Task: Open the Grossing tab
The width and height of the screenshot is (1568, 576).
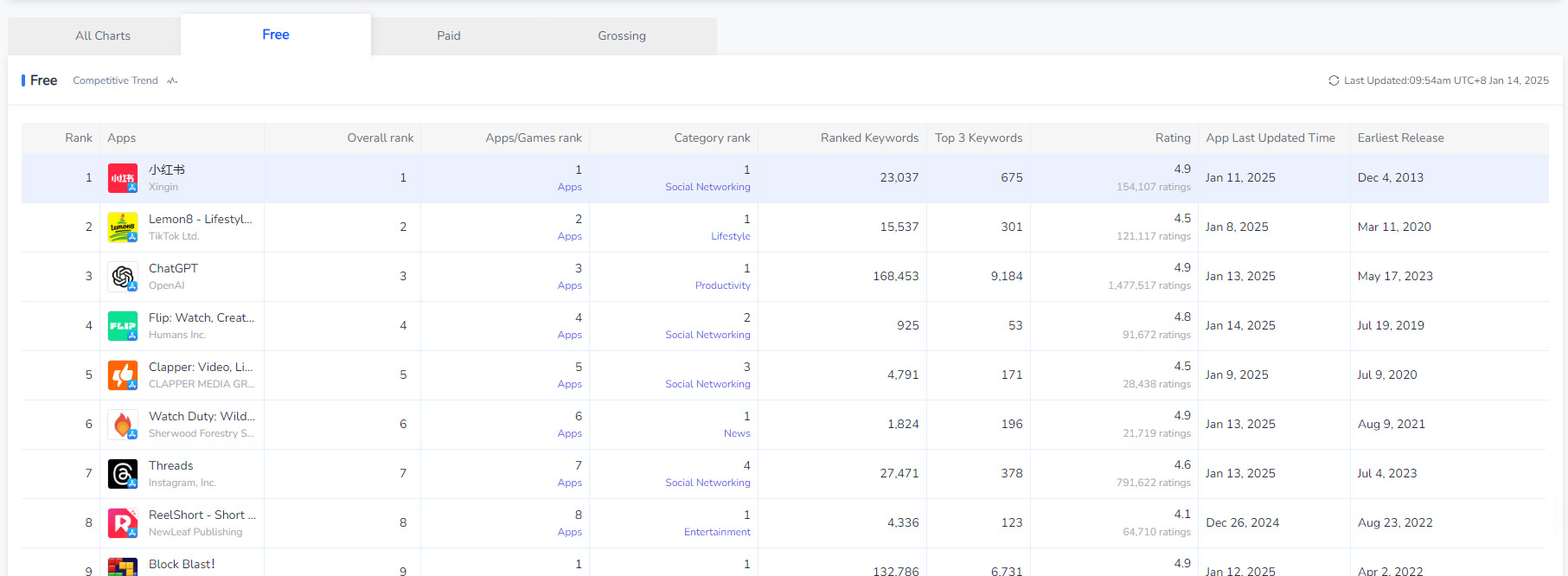Action: click(x=621, y=35)
